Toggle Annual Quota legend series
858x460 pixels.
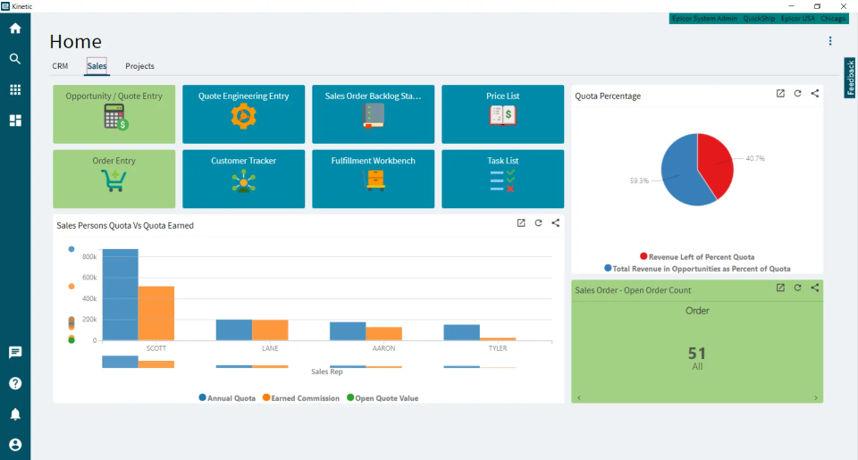click(x=227, y=398)
